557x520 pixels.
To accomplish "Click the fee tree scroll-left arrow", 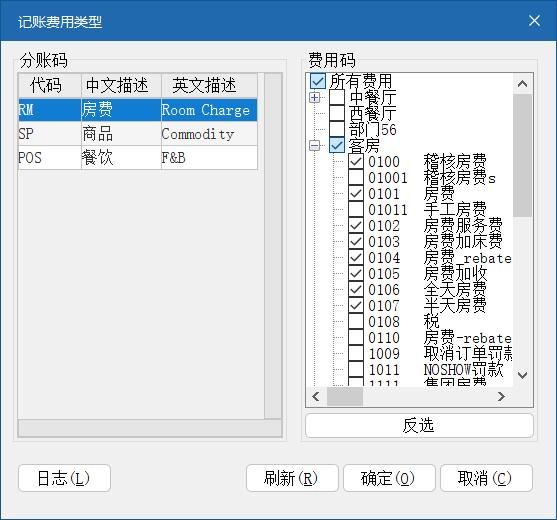I will (316, 396).
